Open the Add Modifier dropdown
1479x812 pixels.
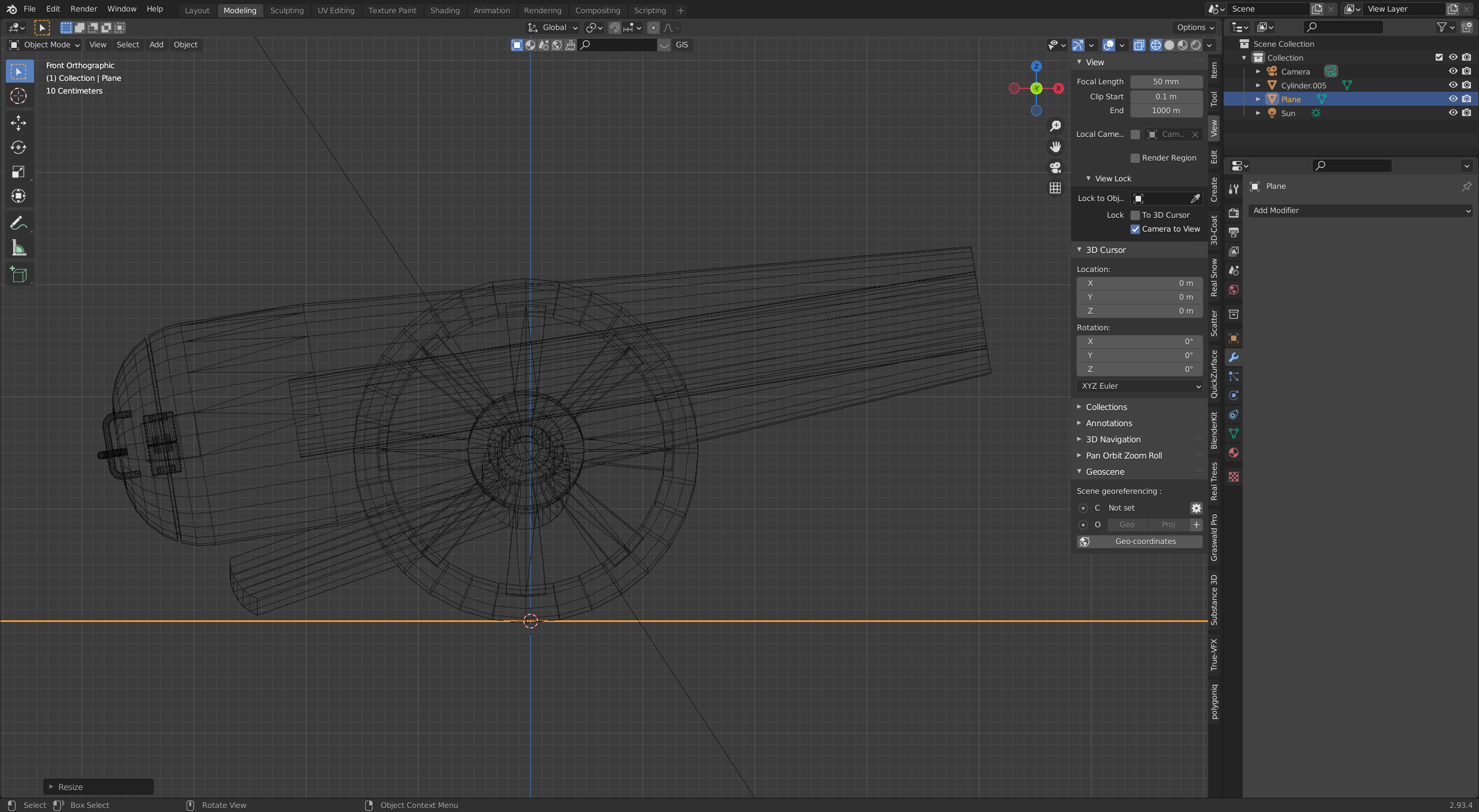(x=1360, y=211)
